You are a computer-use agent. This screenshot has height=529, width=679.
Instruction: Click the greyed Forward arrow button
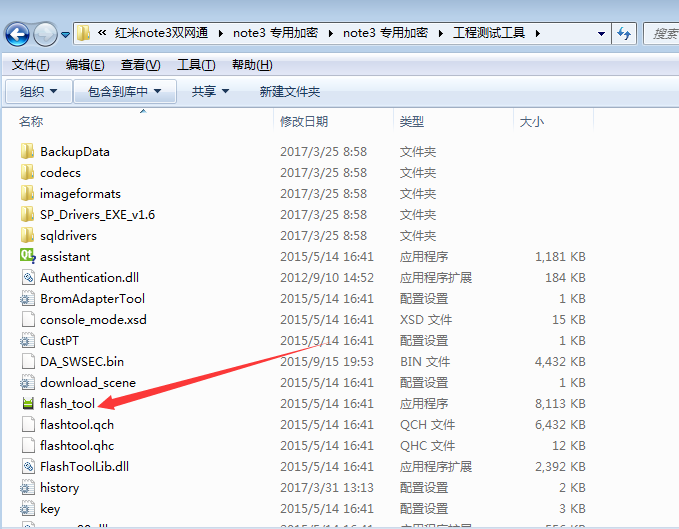click(45, 34)
